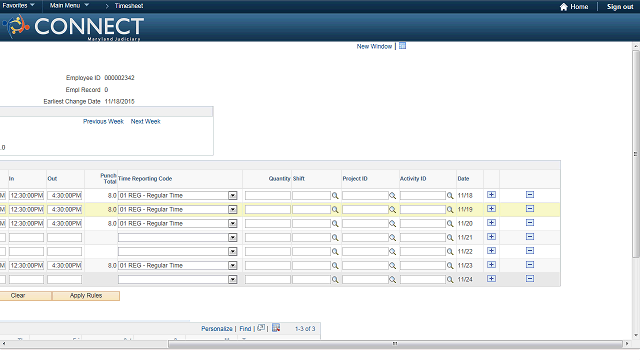
Task: Add a row for date 11/24
Action: click(x=491, y=278)
